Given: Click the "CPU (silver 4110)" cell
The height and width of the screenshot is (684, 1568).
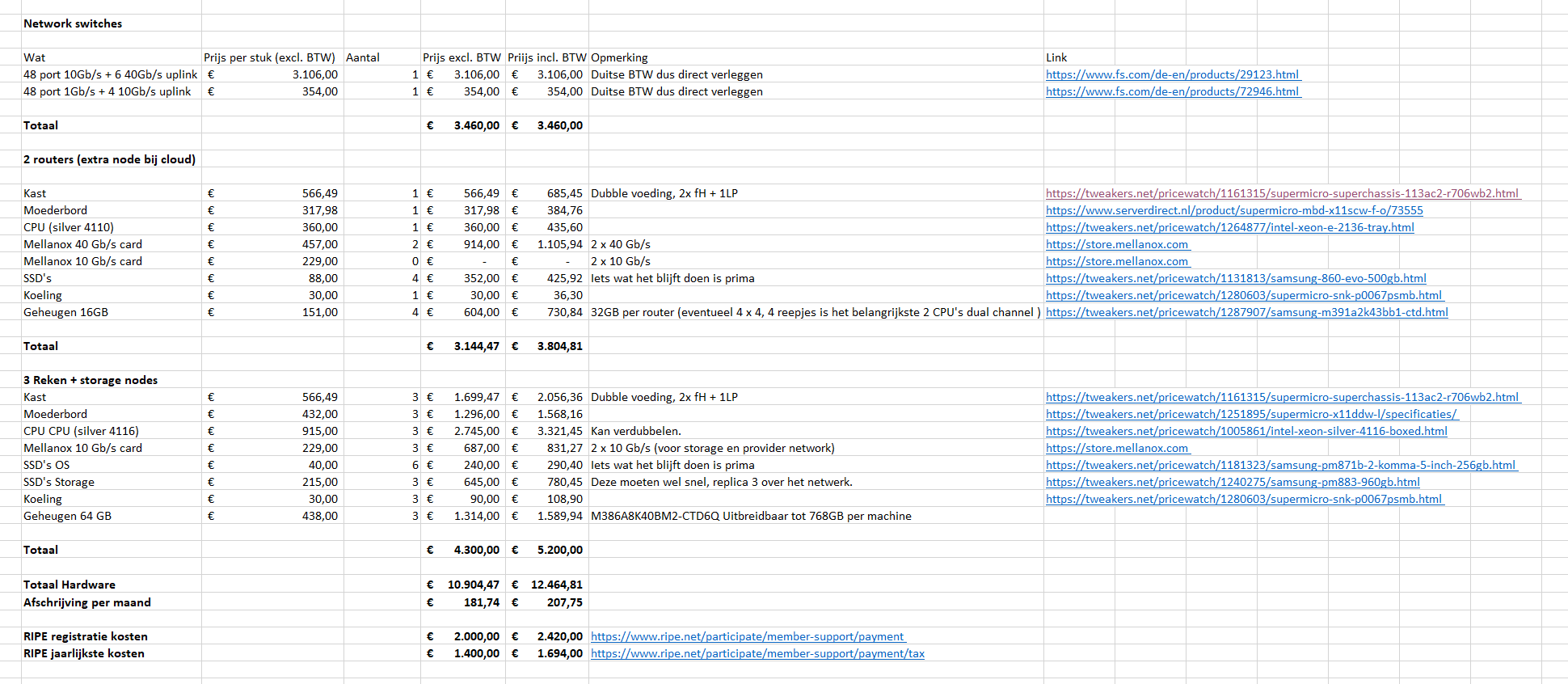Looking at the screenshot, I should click(x=69, y=227).
